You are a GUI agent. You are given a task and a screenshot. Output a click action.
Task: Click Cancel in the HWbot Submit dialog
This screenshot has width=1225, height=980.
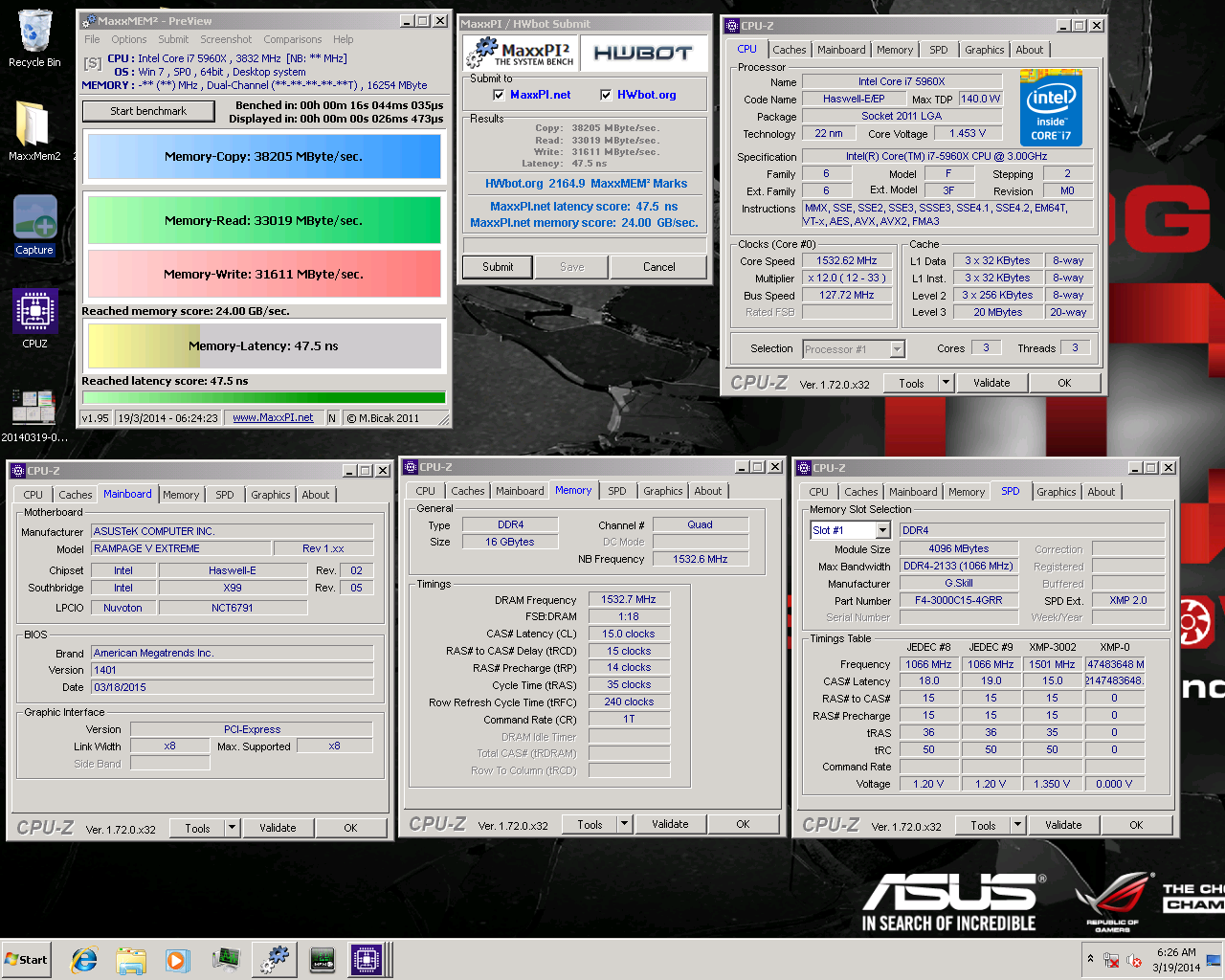point(659,267)
